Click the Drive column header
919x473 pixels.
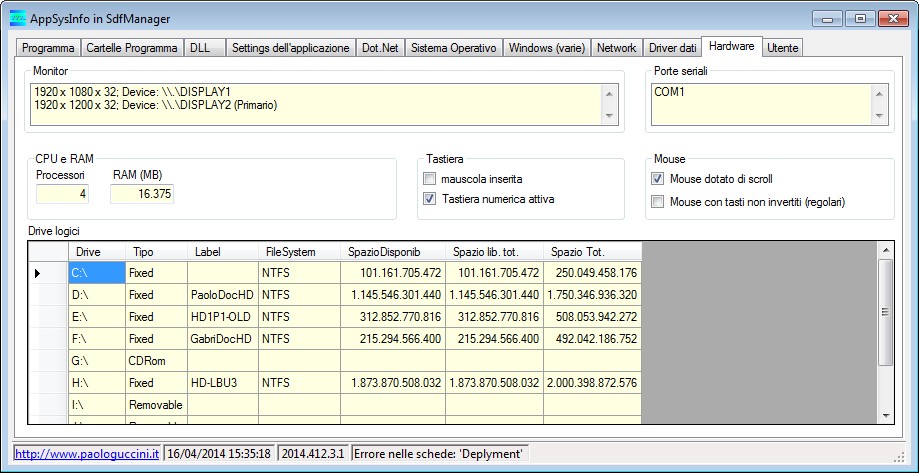point(97,252)
